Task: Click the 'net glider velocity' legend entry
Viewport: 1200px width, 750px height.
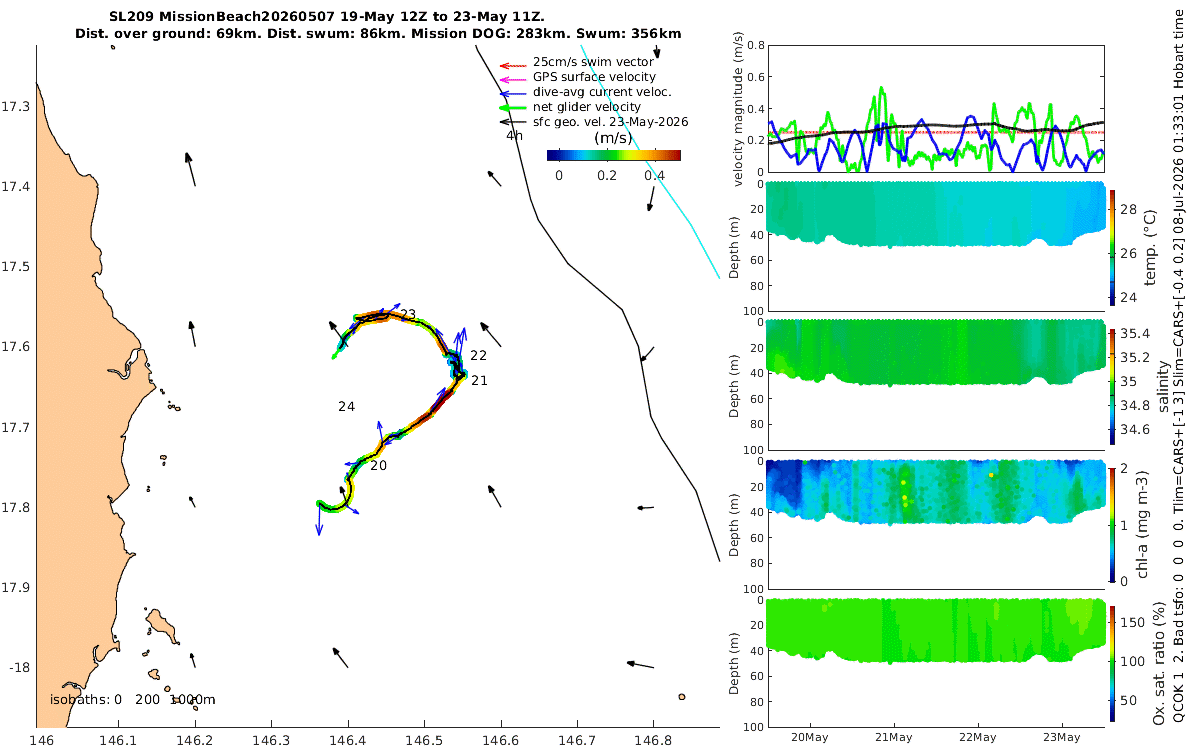Action: click(587, 107)
